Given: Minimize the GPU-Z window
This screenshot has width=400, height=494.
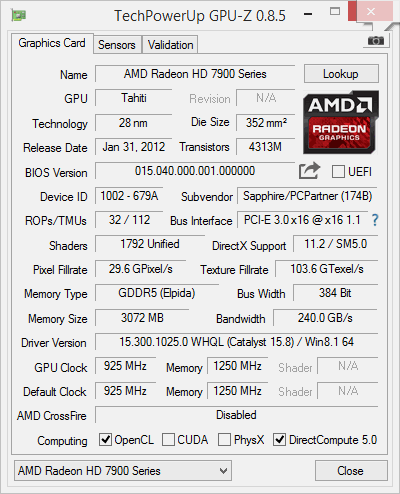Looking at the screenshot, I should (x=308, y=14).
